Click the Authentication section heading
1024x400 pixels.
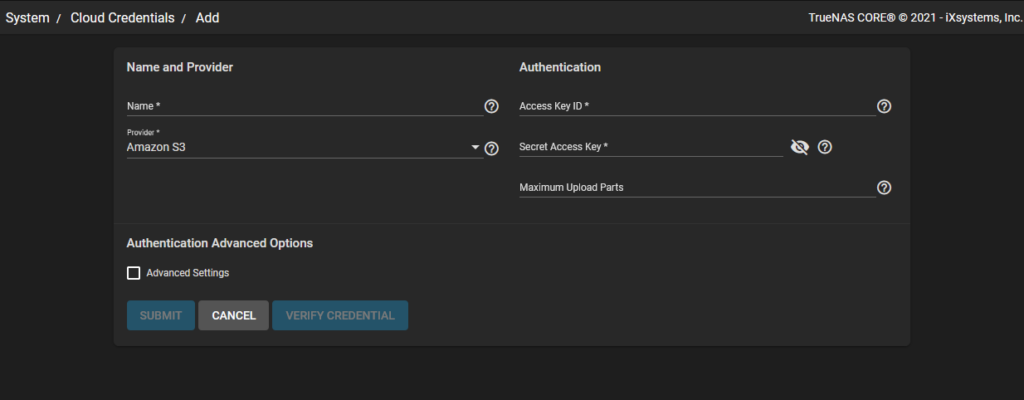560,67
